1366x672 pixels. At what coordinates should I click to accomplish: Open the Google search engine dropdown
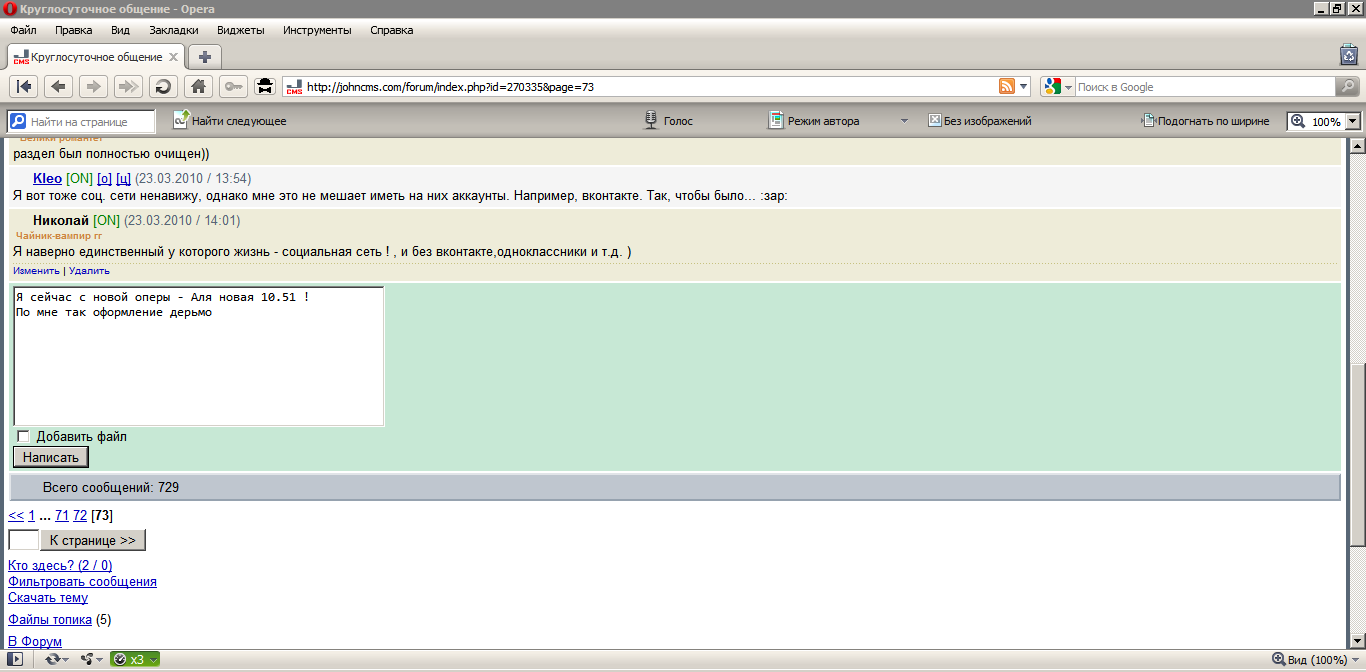1068,87
